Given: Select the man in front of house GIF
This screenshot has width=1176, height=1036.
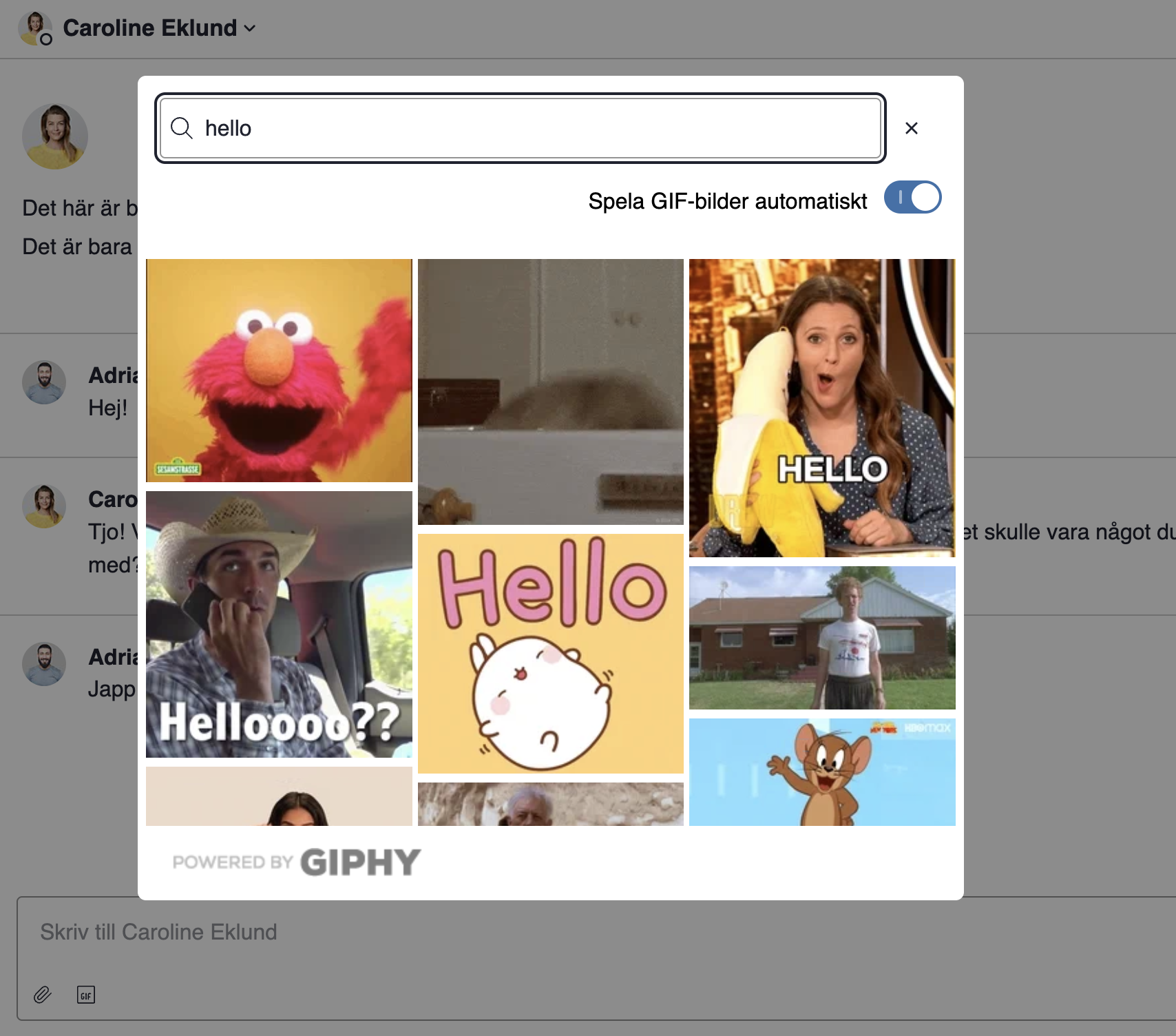Looking at the screenshot, I should point(822,638).
